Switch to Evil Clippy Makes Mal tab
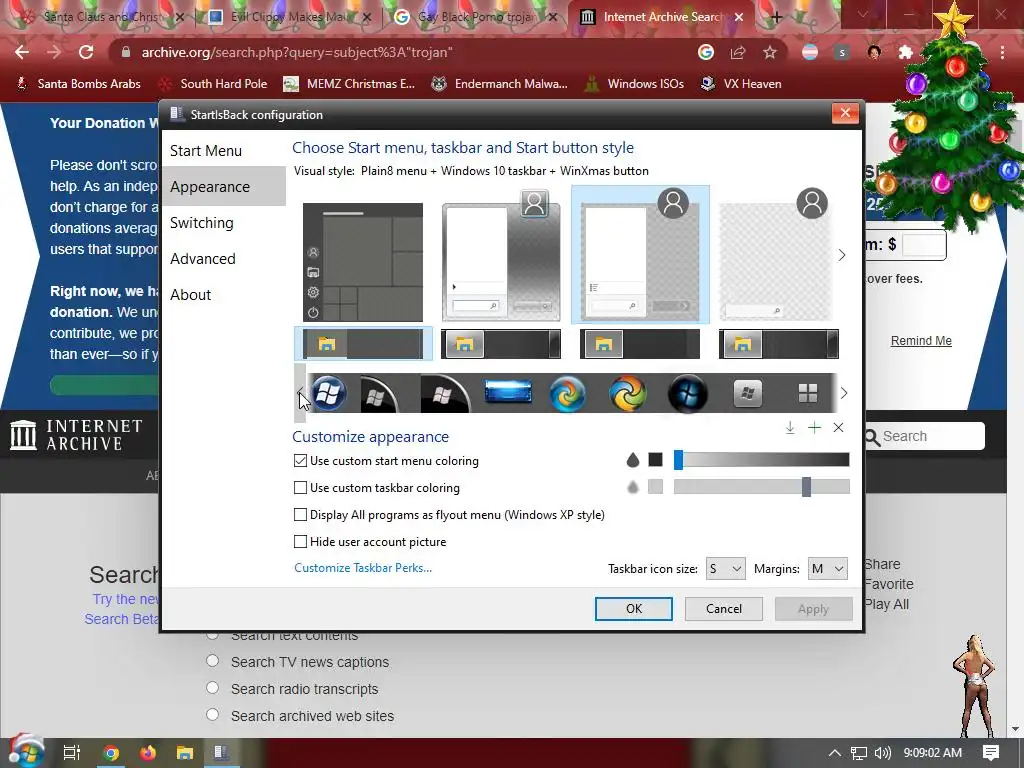Screen dimensions: 1024x768 point(287,17)
